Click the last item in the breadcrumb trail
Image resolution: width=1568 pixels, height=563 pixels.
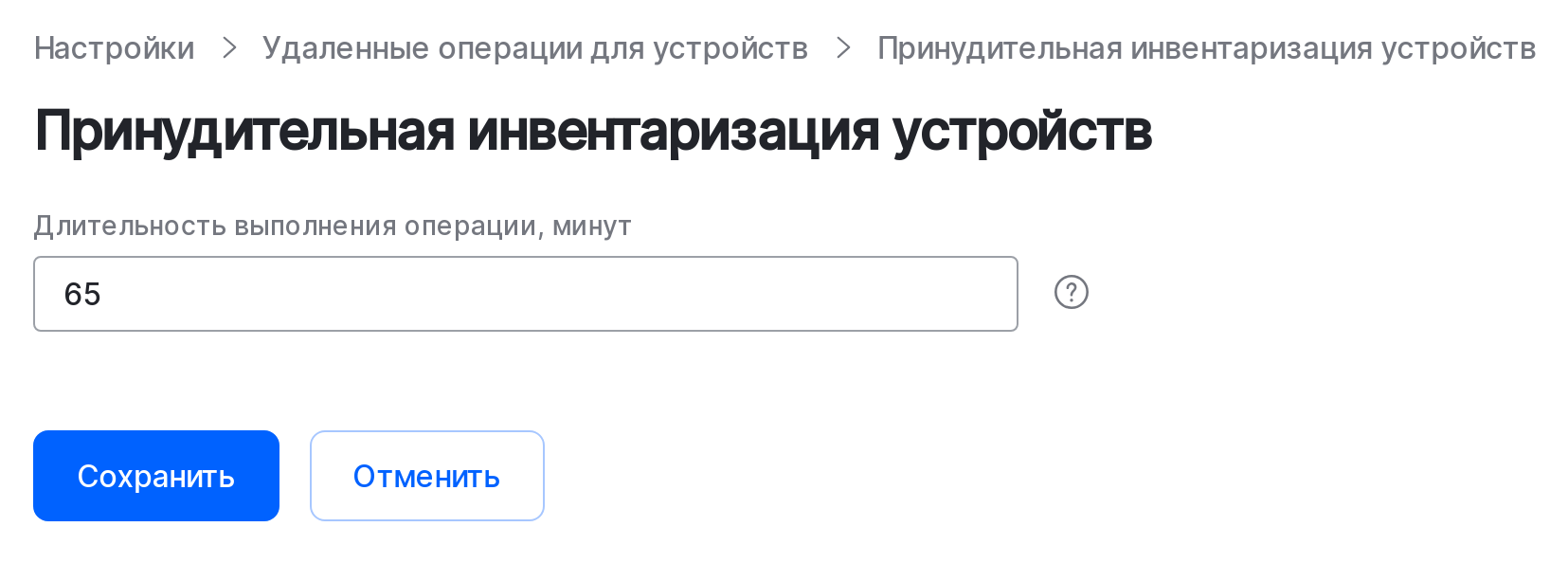[1206, 47]
